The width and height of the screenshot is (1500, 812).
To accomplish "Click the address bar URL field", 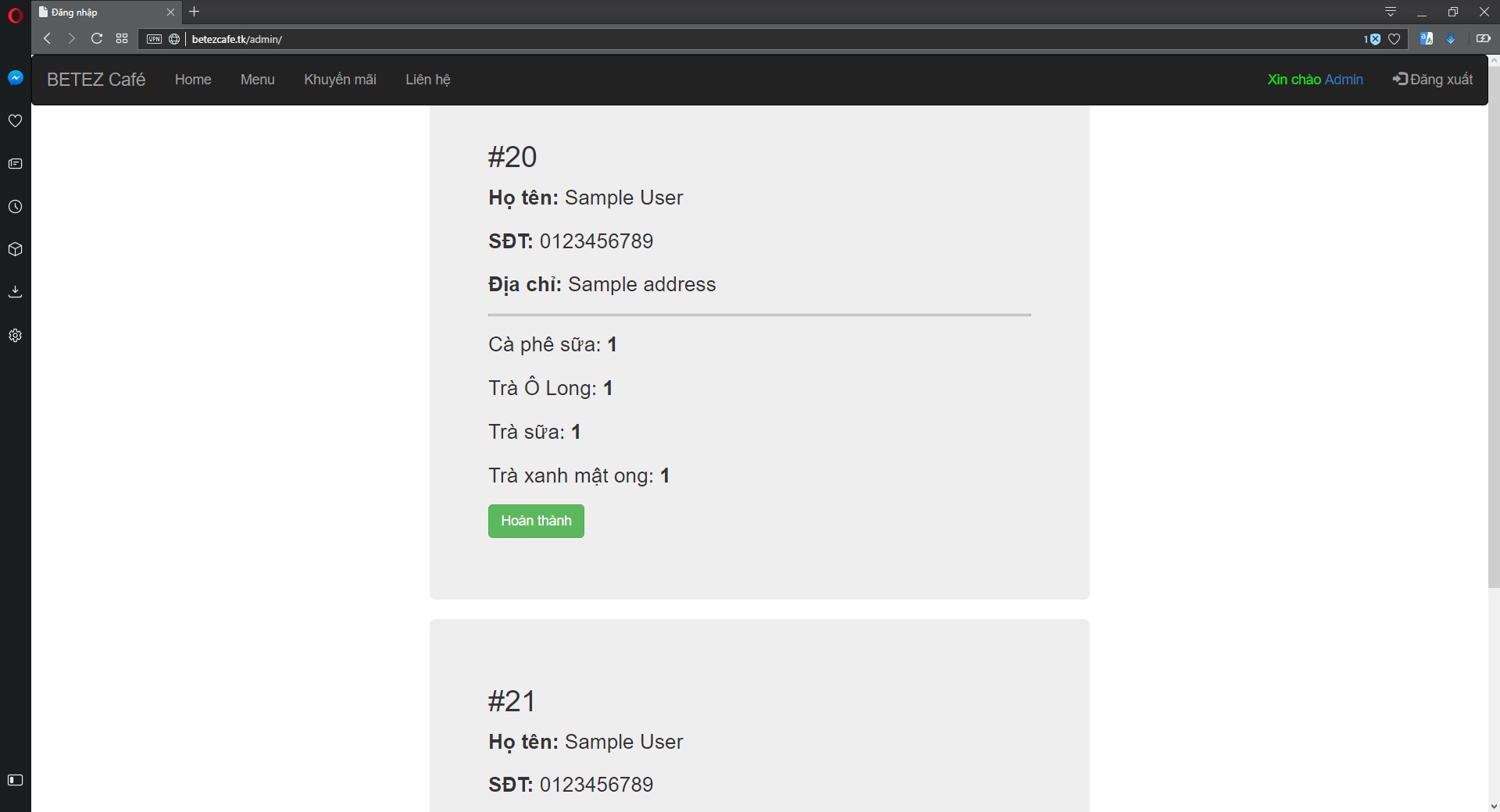I will pyautogui.click(x=773, y=39).
